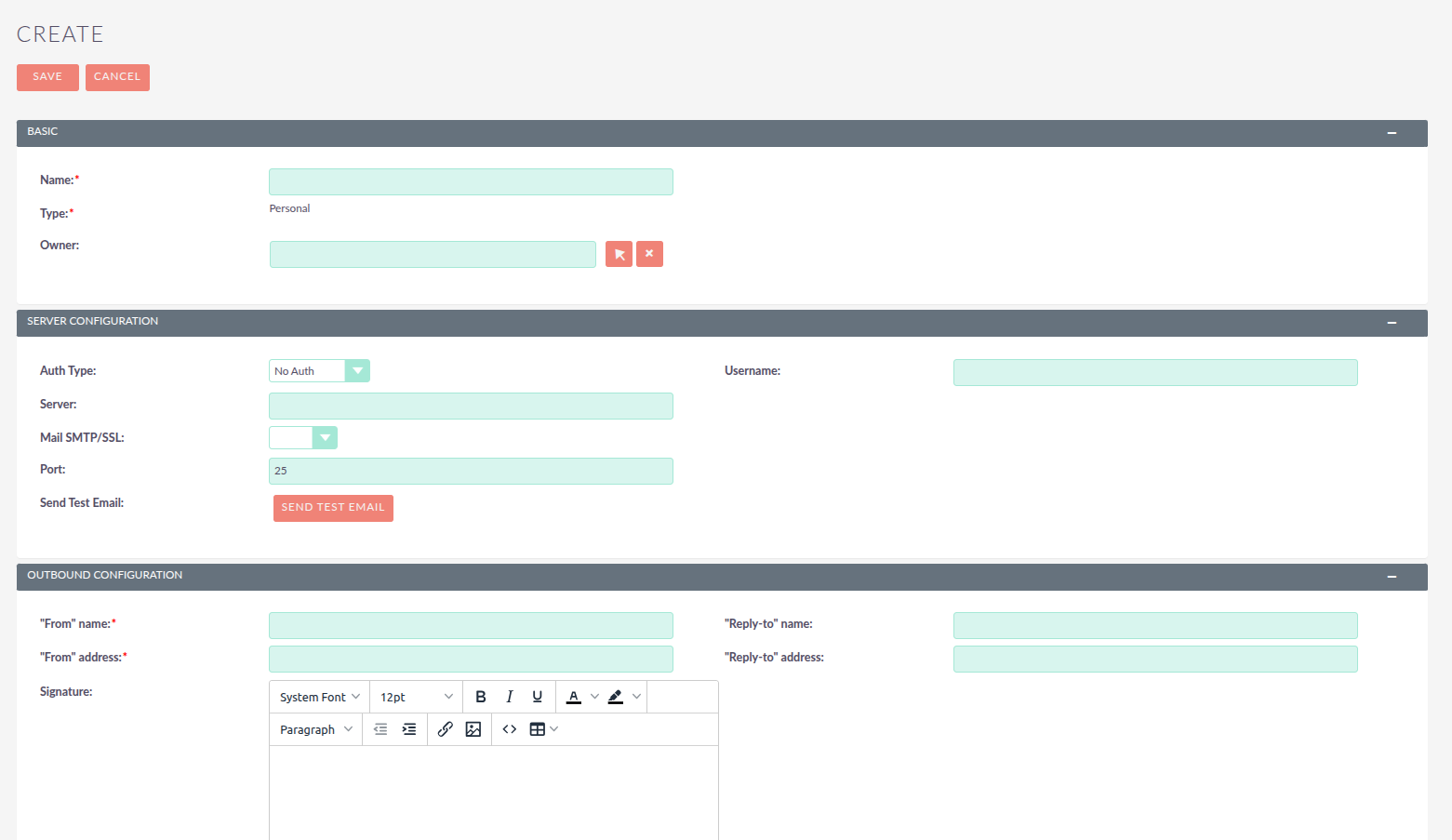Insert an image into the signature
1452x840 pixels.
tap(473, 728)
